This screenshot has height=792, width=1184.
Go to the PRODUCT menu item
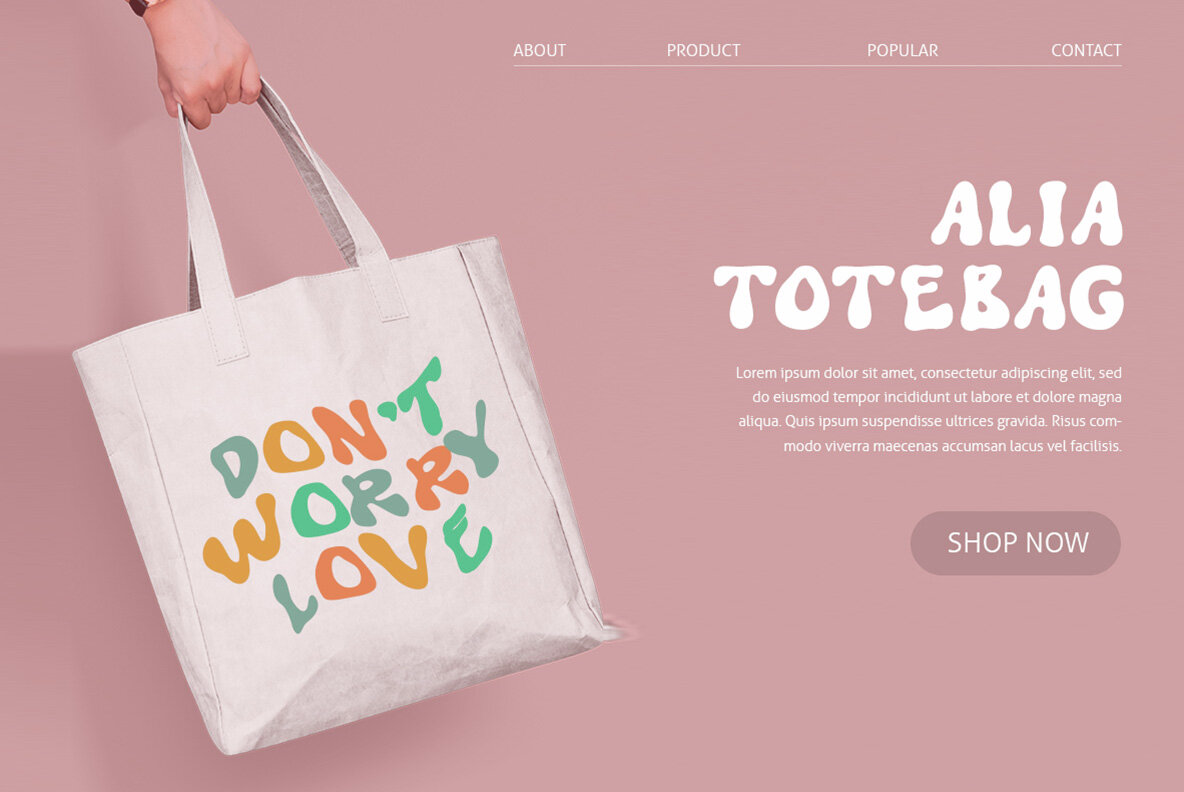(703, 51)
